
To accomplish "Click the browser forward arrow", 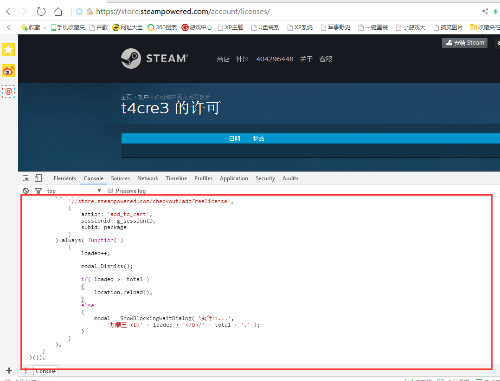I will 24,12.
